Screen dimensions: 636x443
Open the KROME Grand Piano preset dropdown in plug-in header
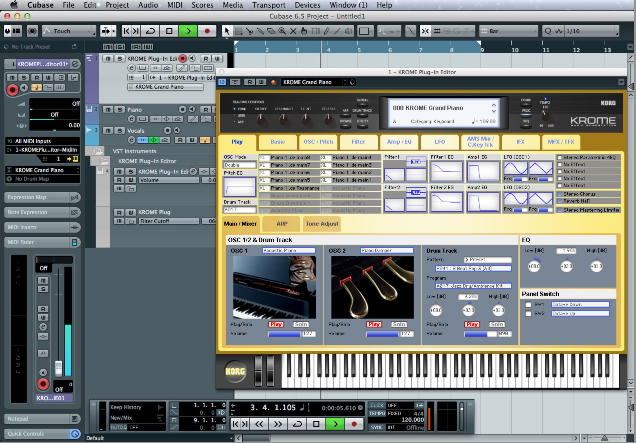pyautogui.click(x=315, y=82)
